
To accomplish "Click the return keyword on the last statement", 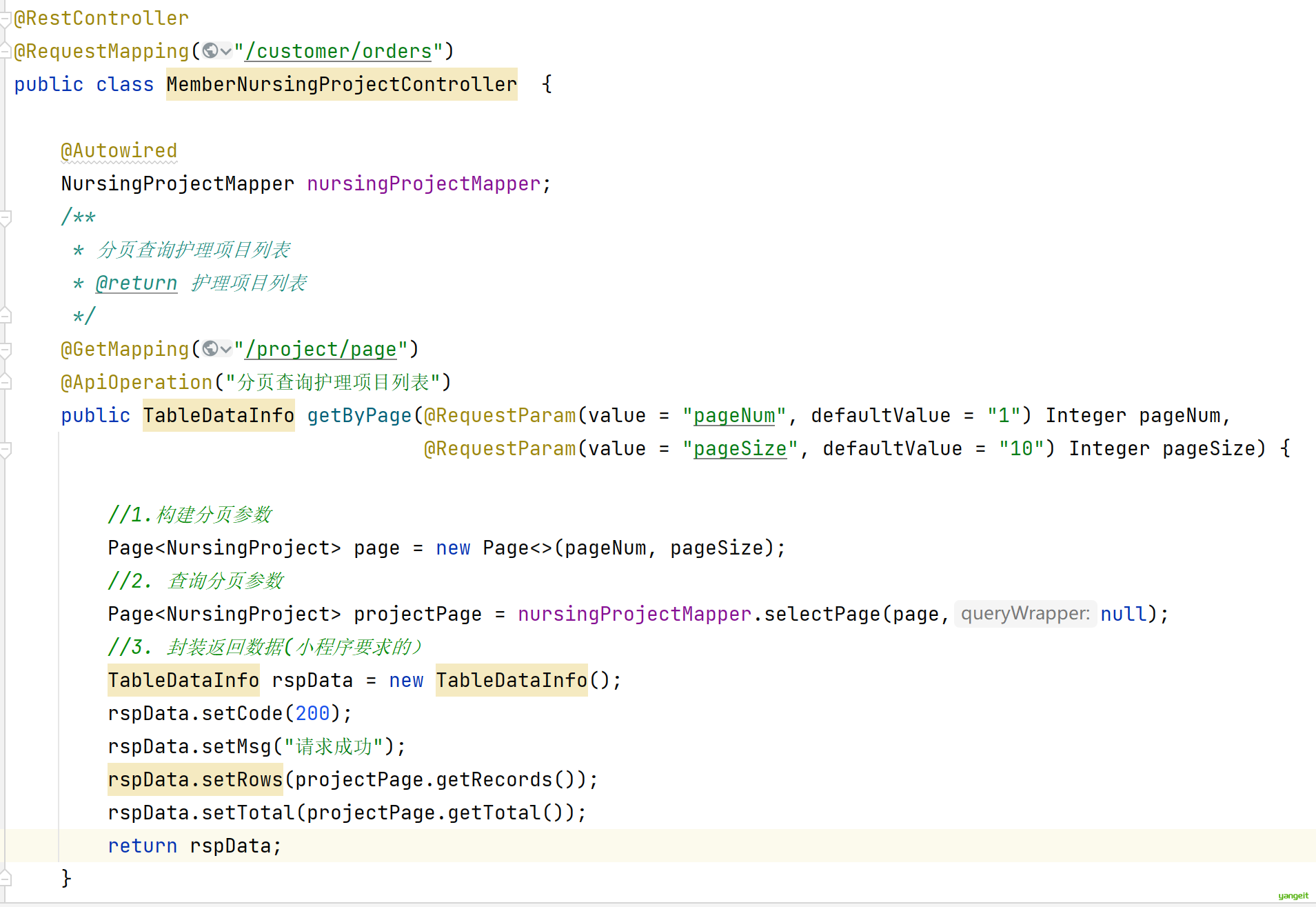I will click(x=143, y=846).
